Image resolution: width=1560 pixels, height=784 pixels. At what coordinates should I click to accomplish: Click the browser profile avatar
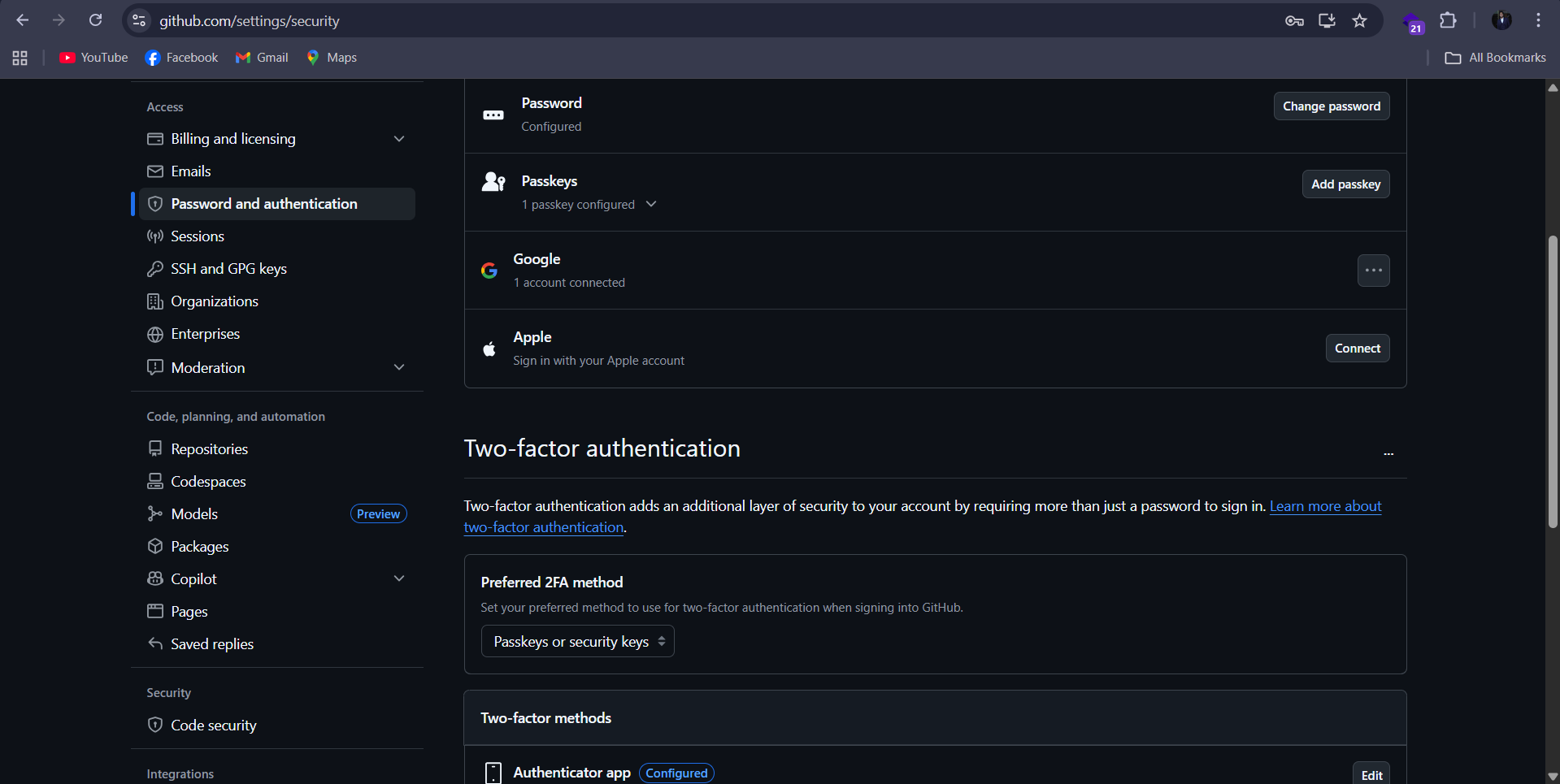point(1501,20)
